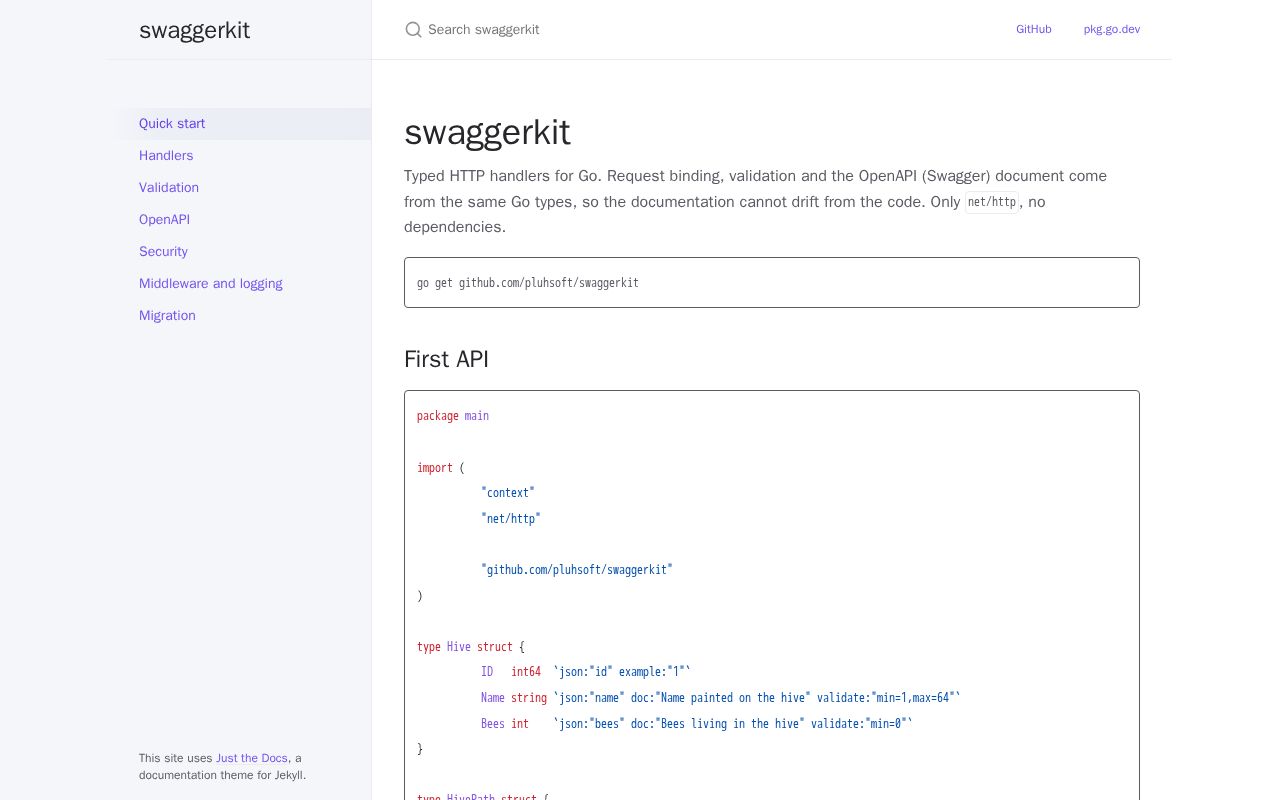Click the type Hive struct line
The image size is (1280, 800).
471,647
